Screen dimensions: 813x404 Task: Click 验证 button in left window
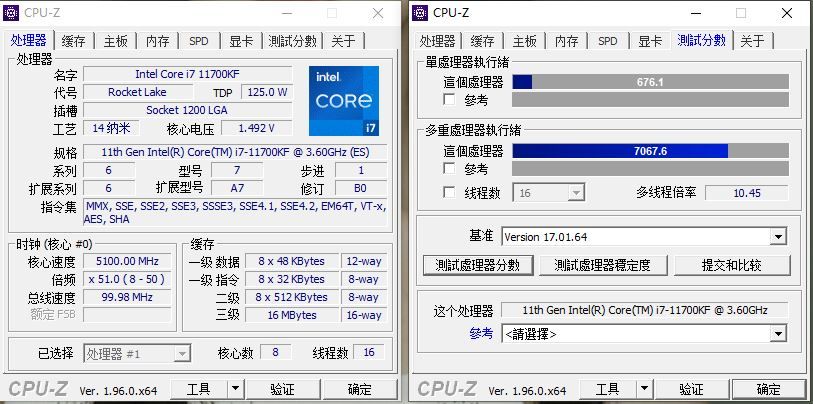(x=283, y=388)
